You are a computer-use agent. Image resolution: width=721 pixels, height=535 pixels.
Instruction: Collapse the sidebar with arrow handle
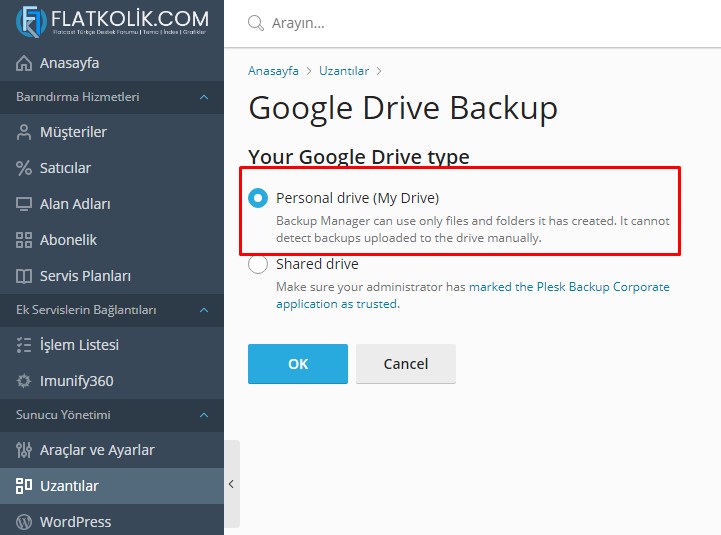point(232,484)
